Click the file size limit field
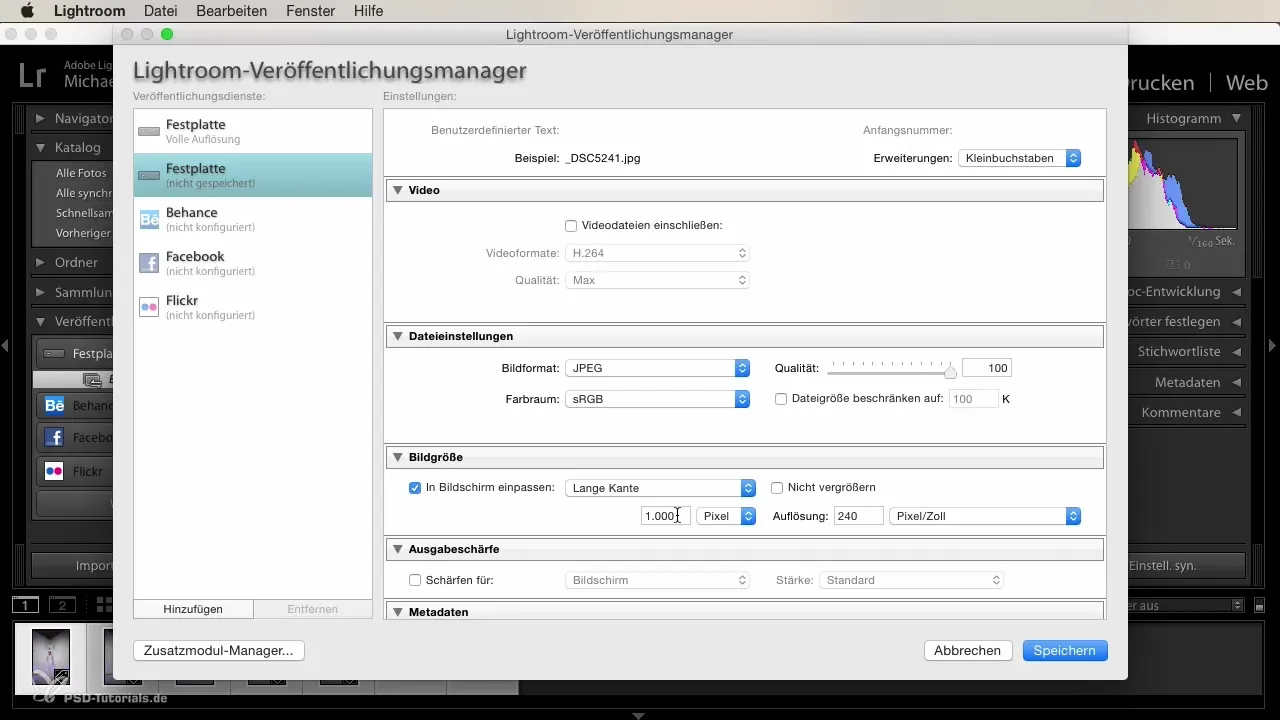 pos(973,399)
